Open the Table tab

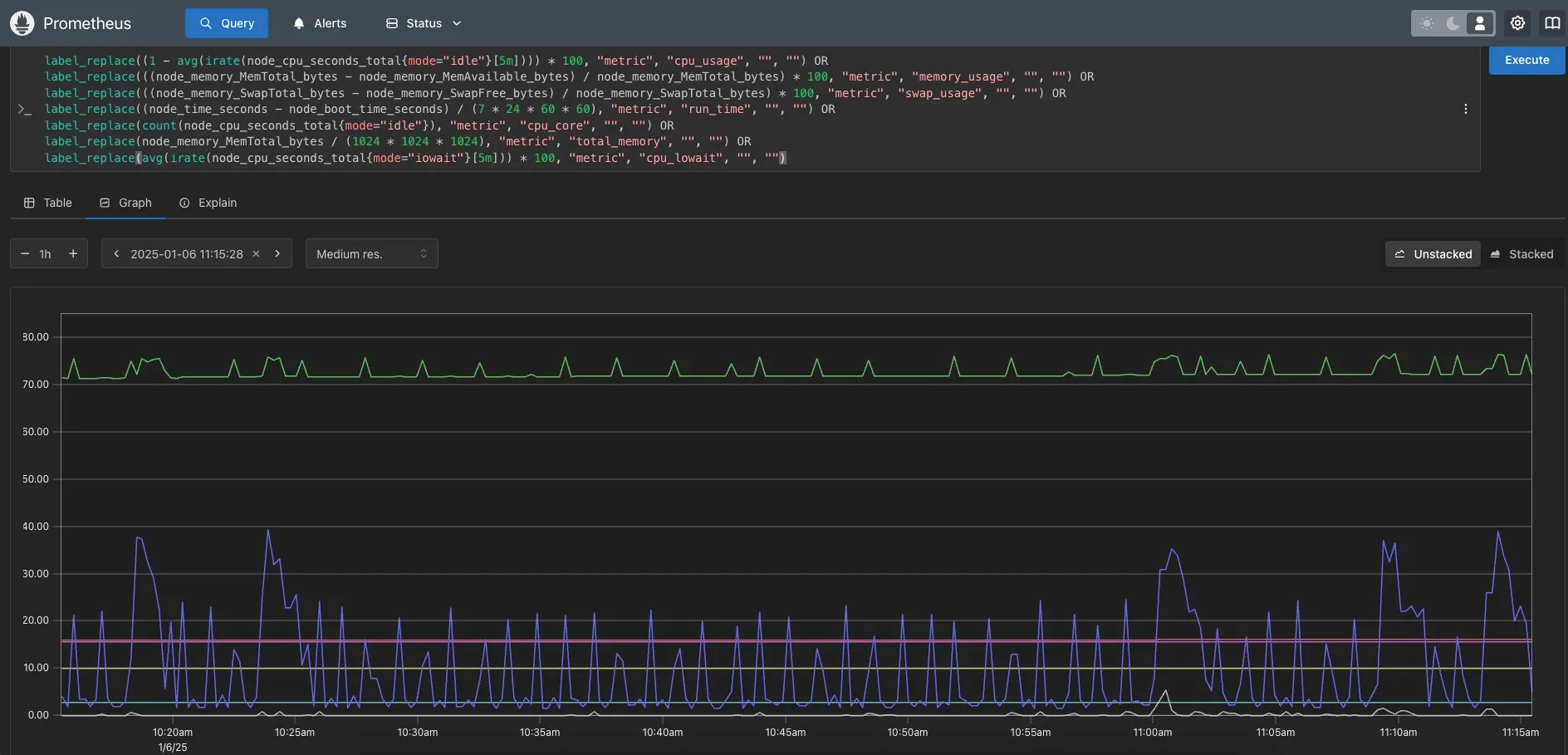pos(48,203)
